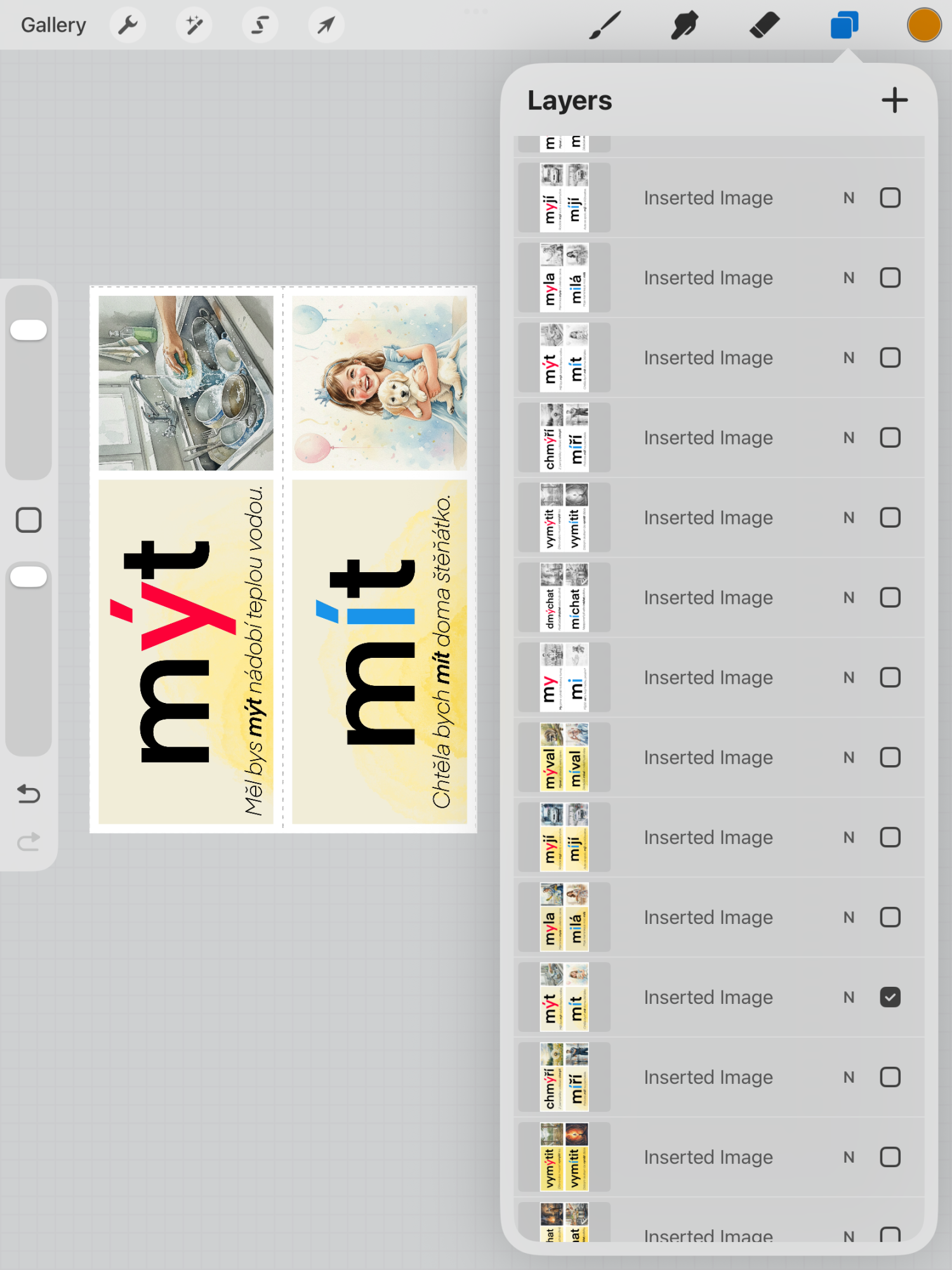Add a new layer with plus button

[894, 100]
